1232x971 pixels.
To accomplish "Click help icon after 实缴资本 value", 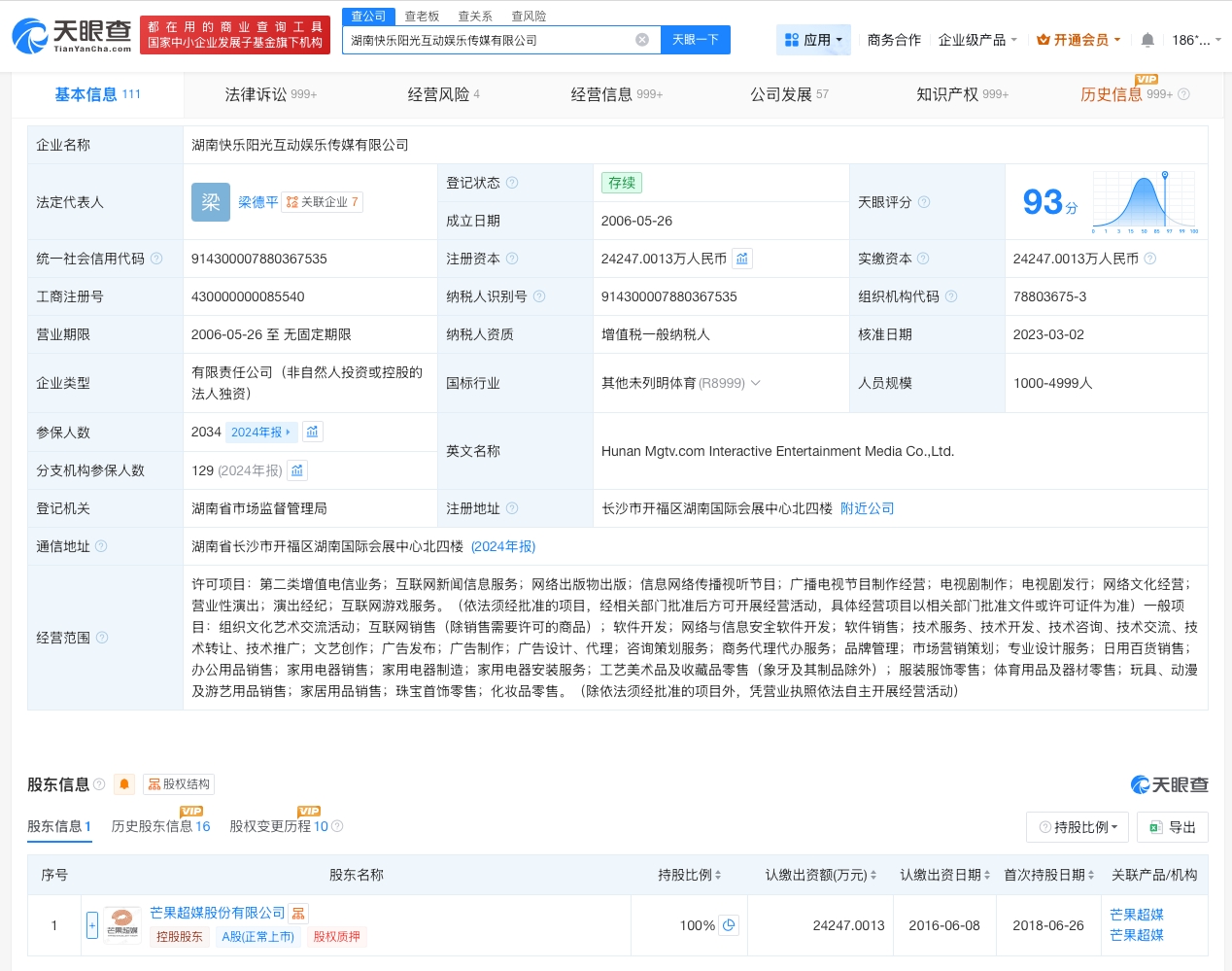I will pyautogui.click(x=1150, y=259).
